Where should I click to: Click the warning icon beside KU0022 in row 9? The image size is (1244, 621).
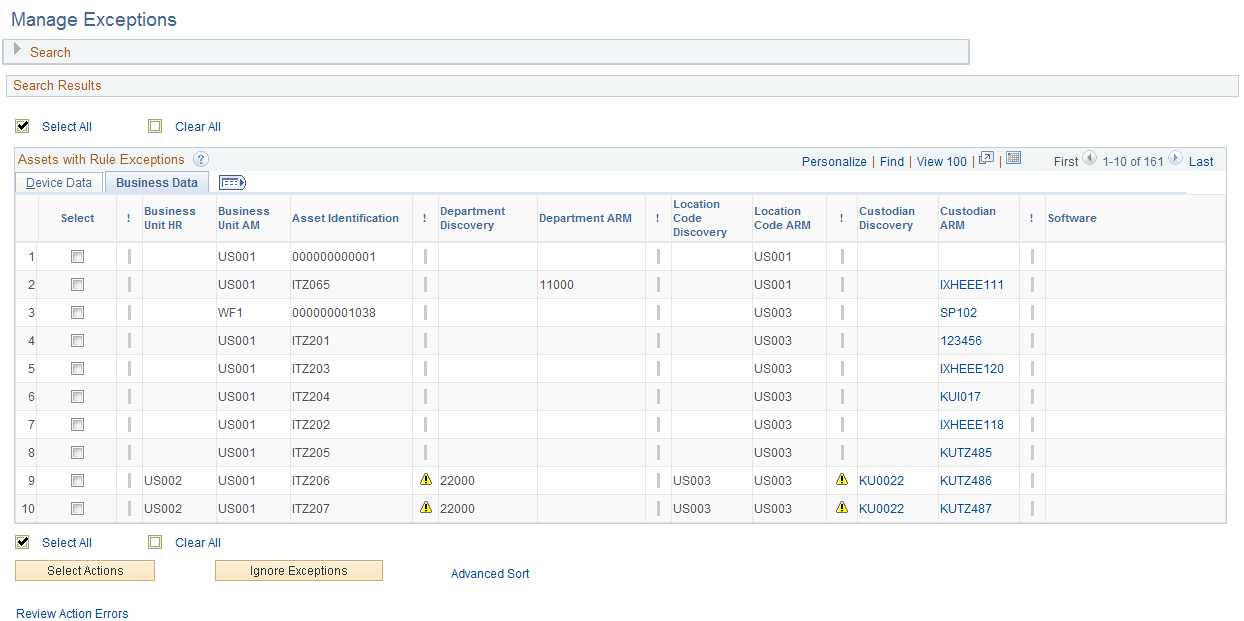pyautogui.click(x=841, y=479)
